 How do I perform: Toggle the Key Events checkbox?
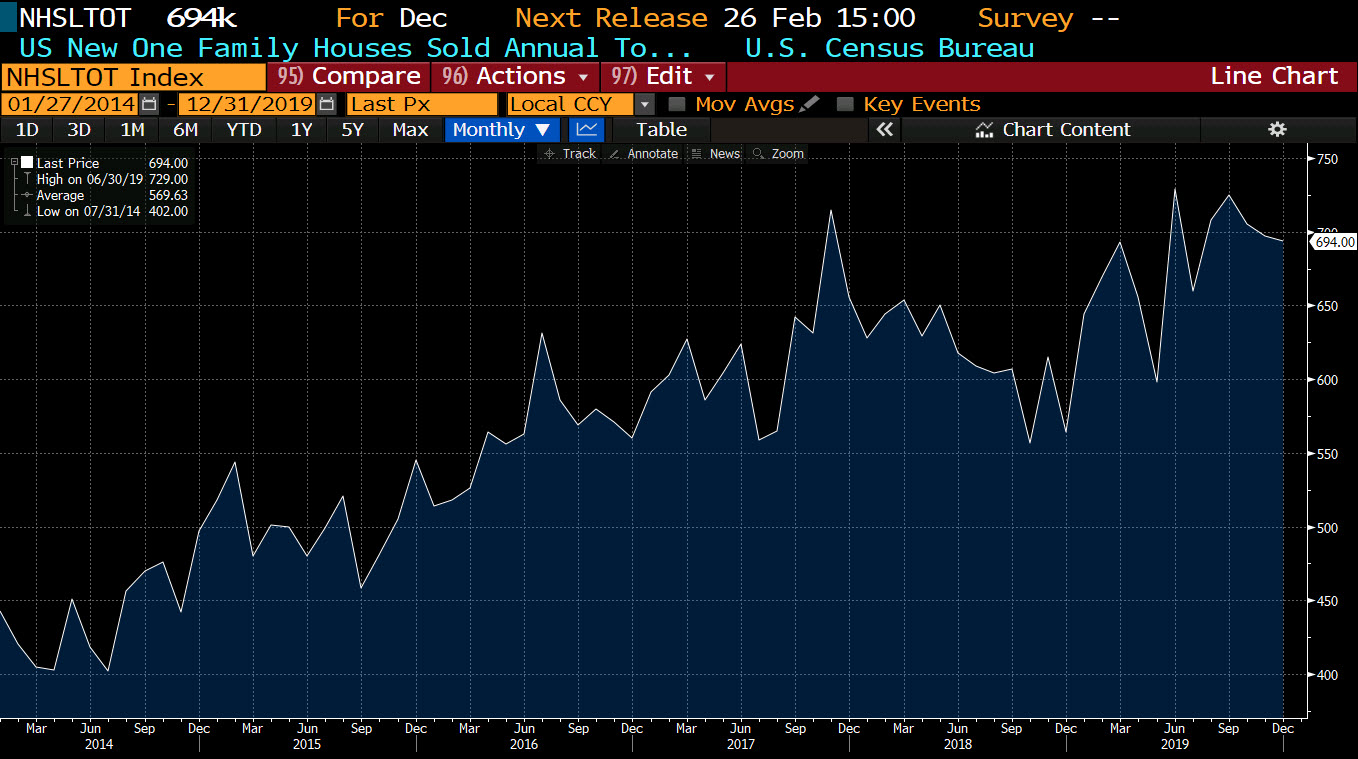845,104
